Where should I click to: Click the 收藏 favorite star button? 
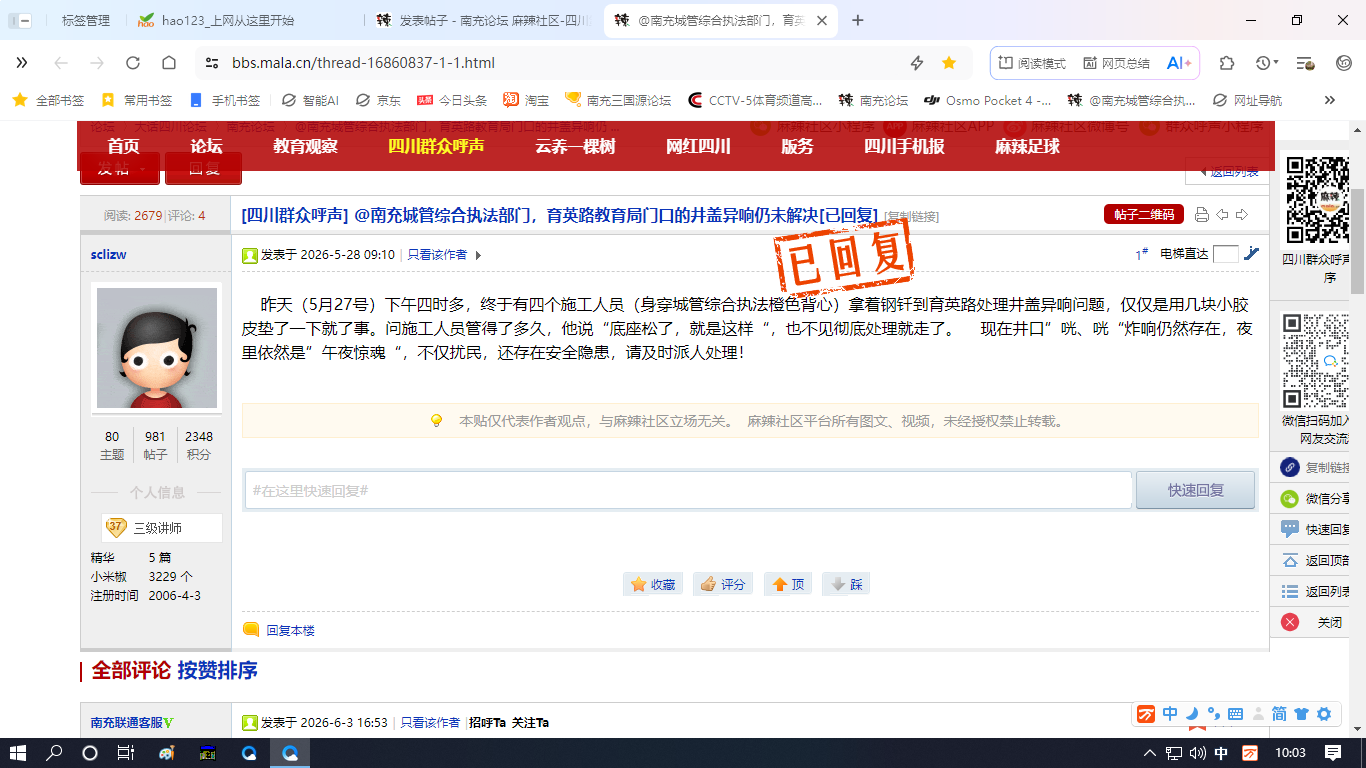pyautogui.click(x=653, y=584)
